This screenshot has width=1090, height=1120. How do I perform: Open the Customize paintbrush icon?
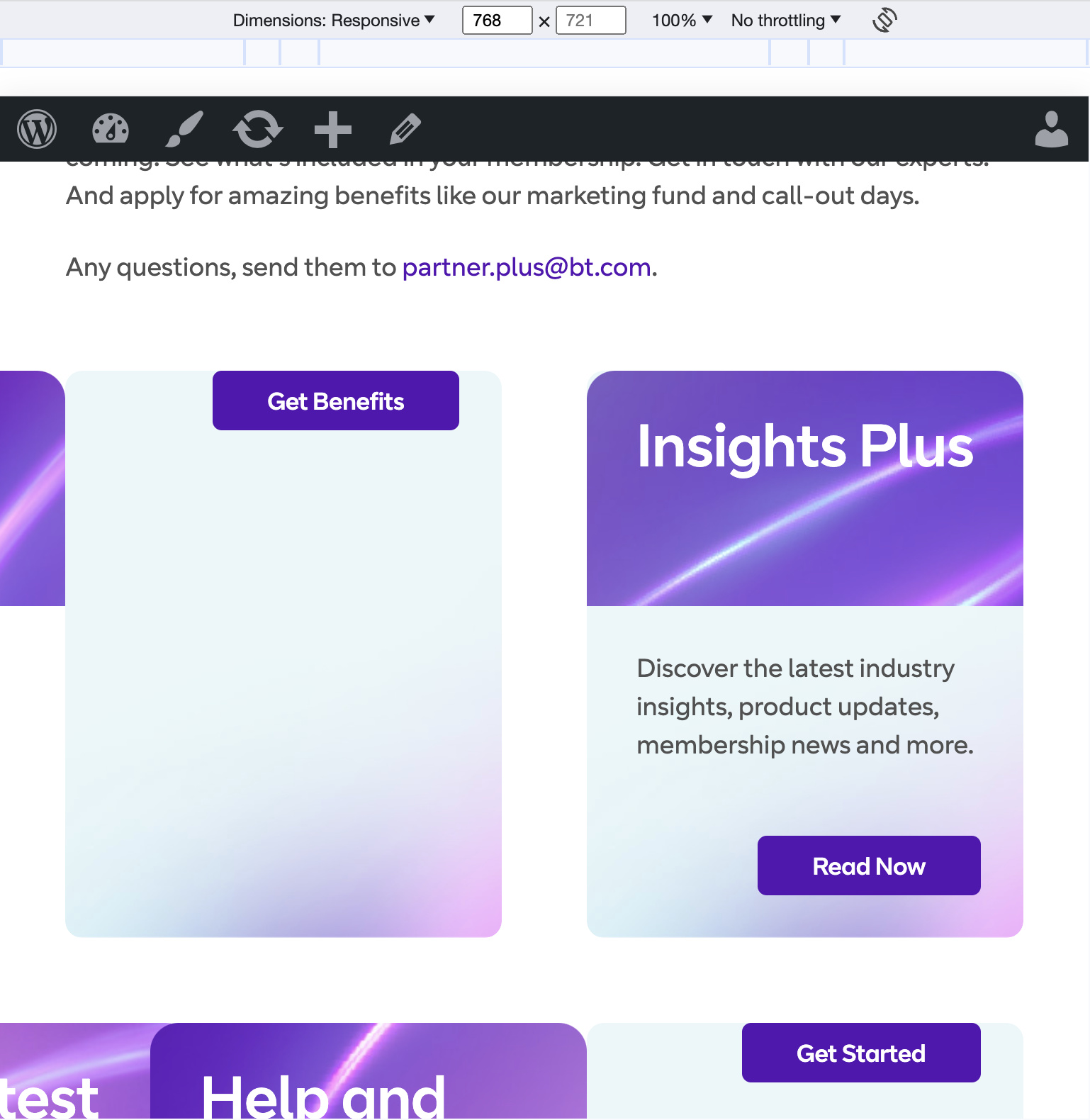(x=184, y=130)
